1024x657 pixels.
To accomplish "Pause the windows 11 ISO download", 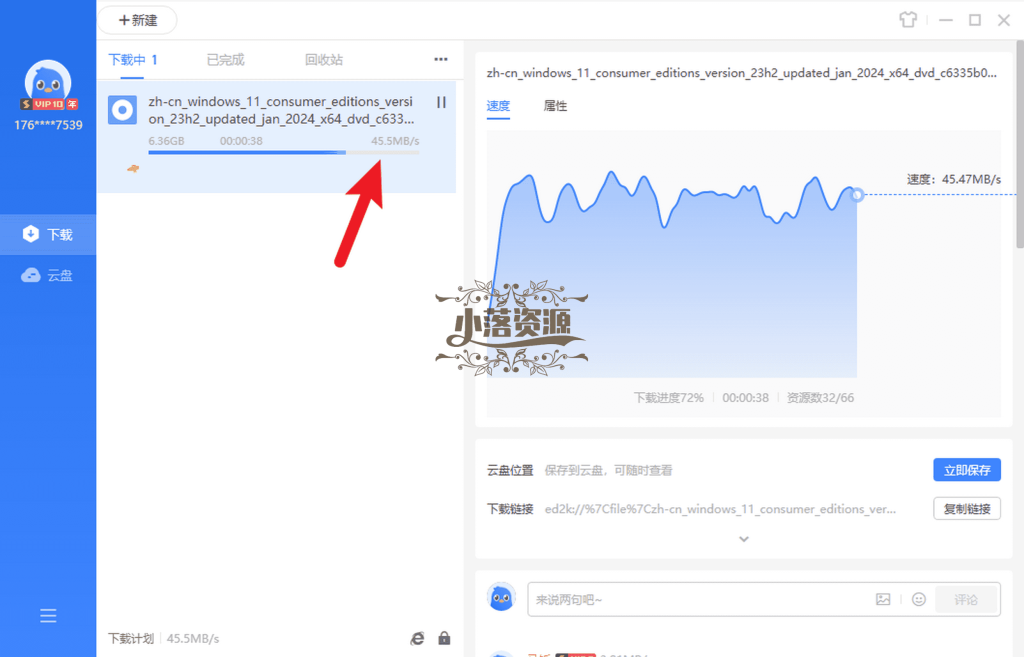I will click(x=441, y=103).
